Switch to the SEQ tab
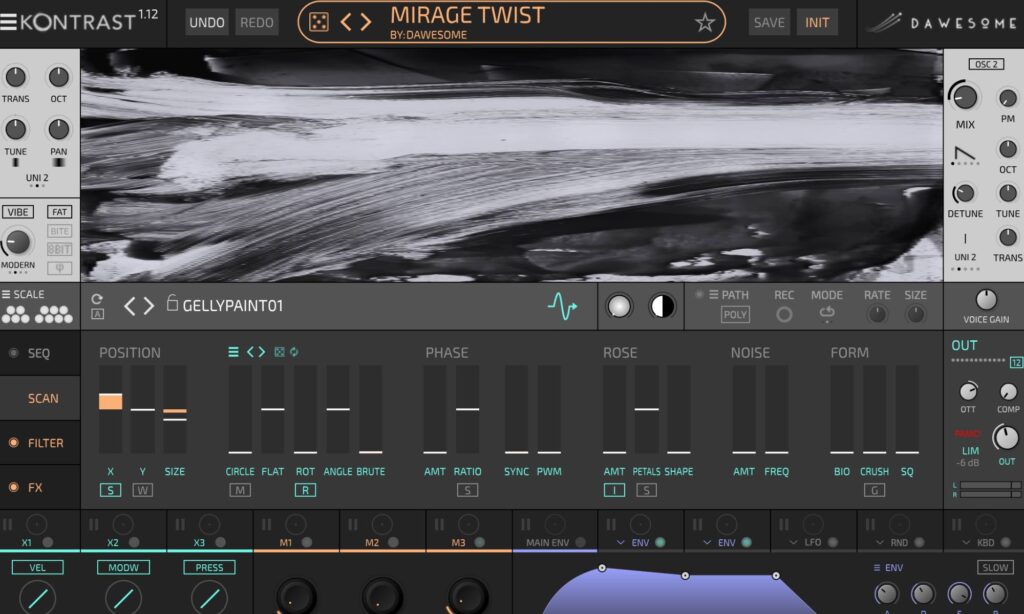The width and height of the screenshot is (1024, 614). 39,353
